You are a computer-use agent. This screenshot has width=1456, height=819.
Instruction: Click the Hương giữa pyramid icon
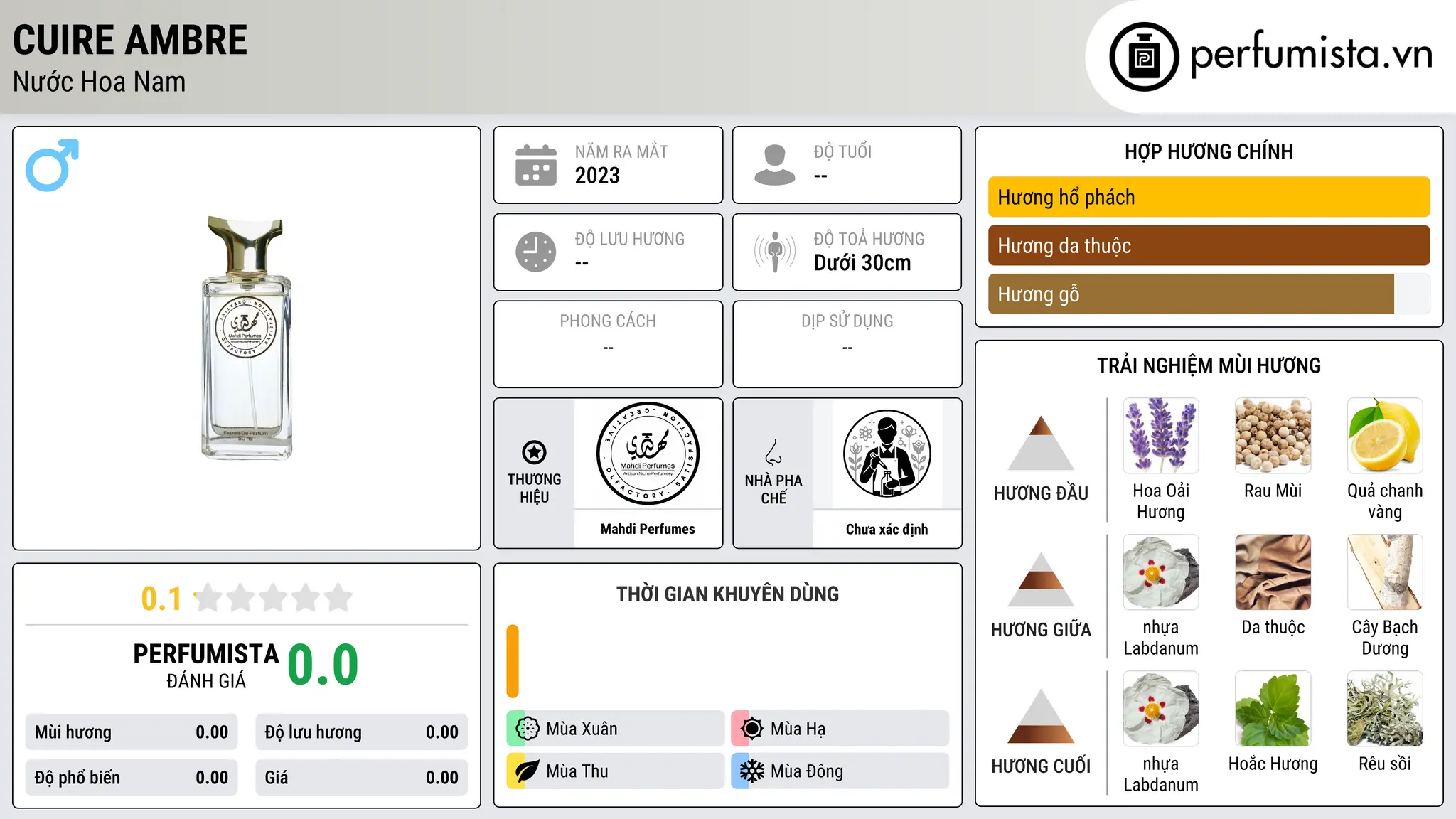[x=1041, y=579]
